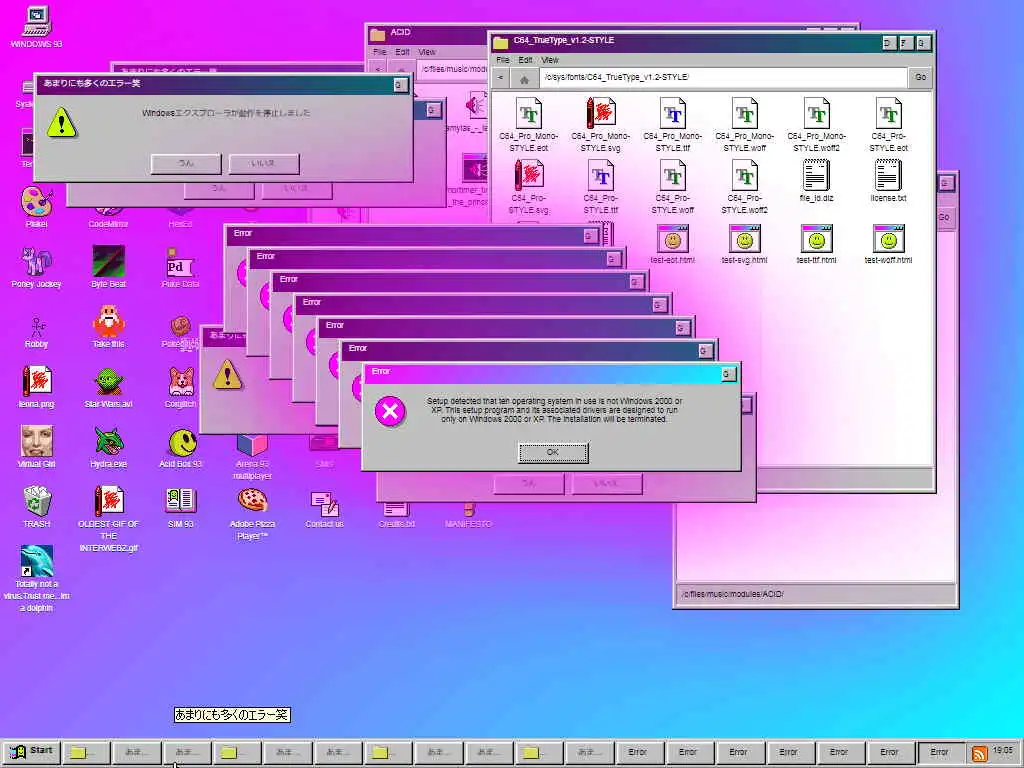Screen dimensions: 1024x768
Task: Open Edit menu in C64_TrueType window
Action: pyautogui.click(x=525, y=60)
